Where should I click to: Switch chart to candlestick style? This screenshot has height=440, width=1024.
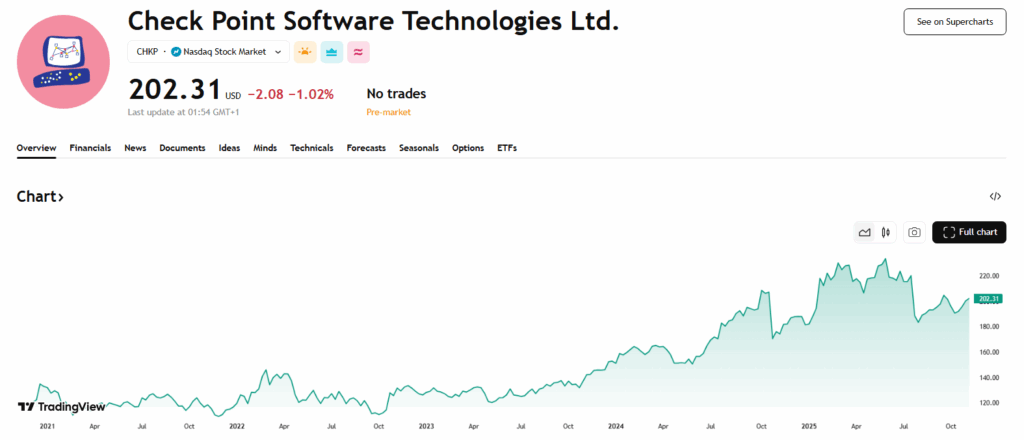tap(885, 232)
